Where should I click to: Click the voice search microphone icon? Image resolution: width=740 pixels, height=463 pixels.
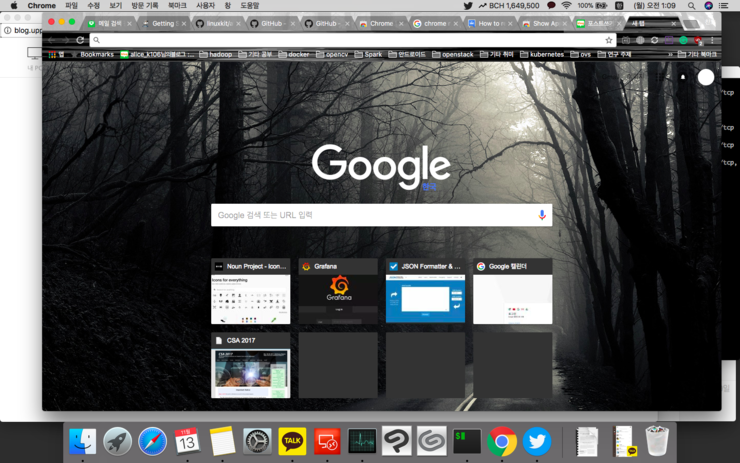[x=542, y=215]
